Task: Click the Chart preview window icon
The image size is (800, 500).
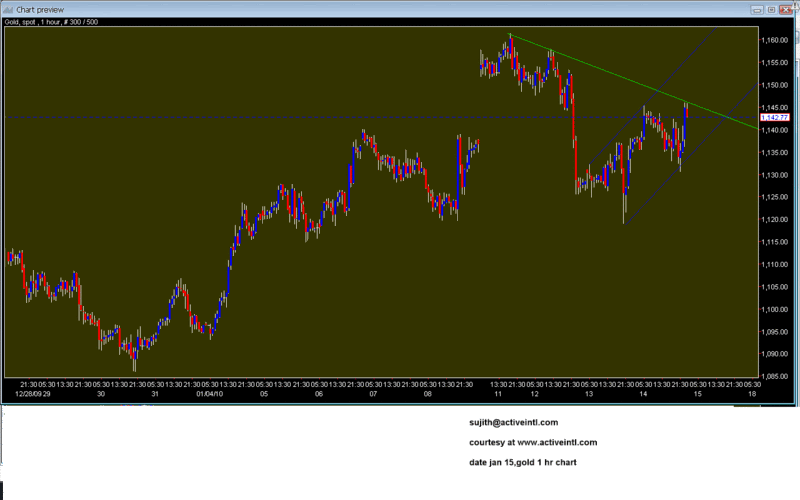Action: 8,8
